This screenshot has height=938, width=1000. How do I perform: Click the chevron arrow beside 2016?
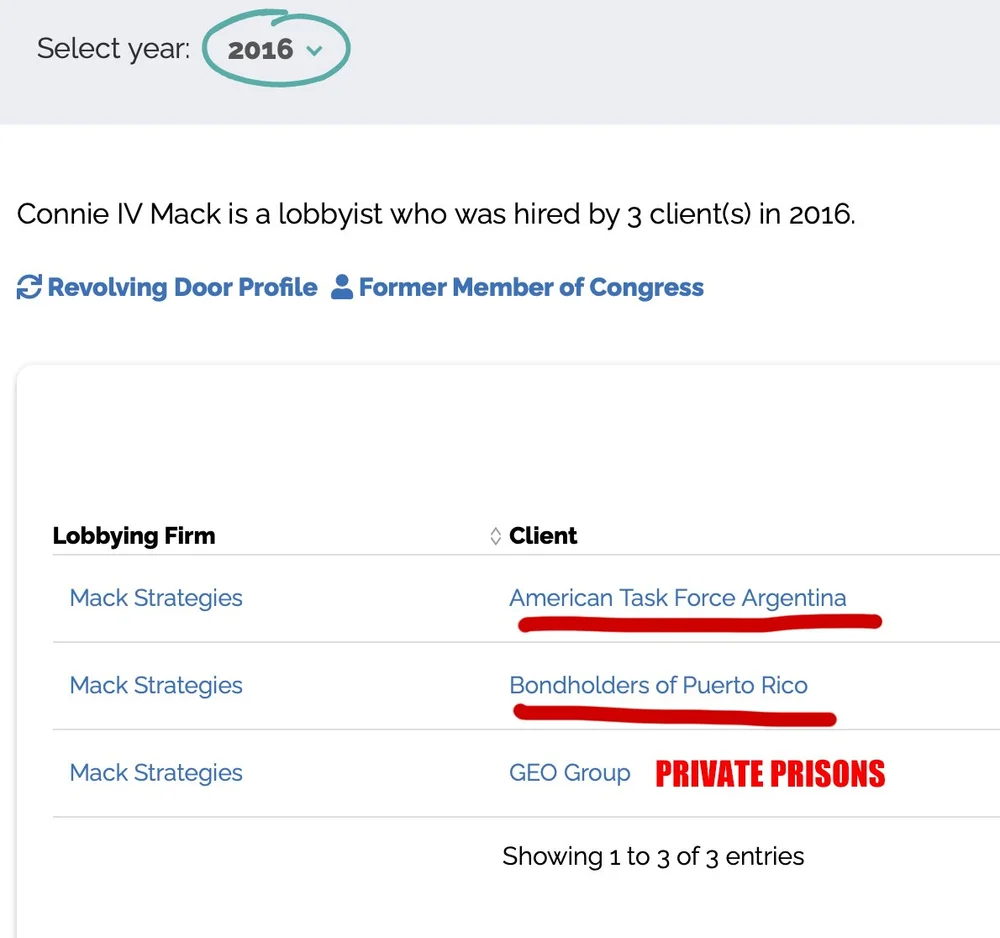point(315,51)
